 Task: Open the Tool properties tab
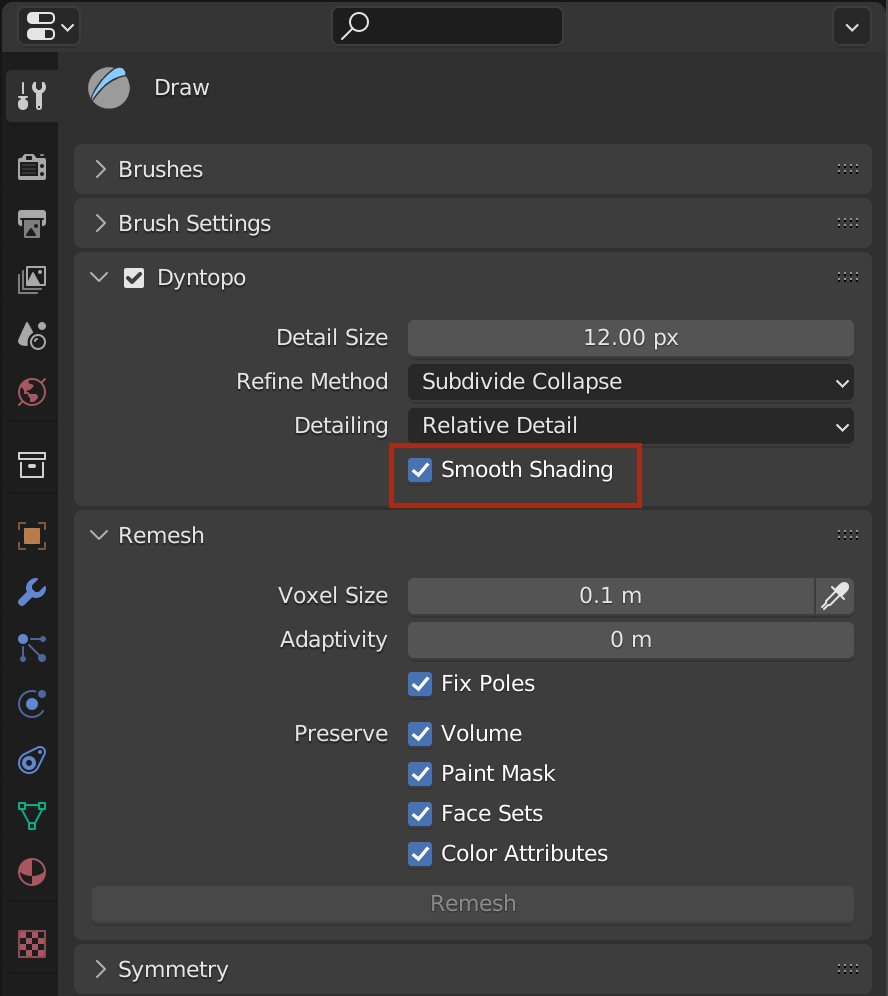pyautogui.click(x=32, y=97)
